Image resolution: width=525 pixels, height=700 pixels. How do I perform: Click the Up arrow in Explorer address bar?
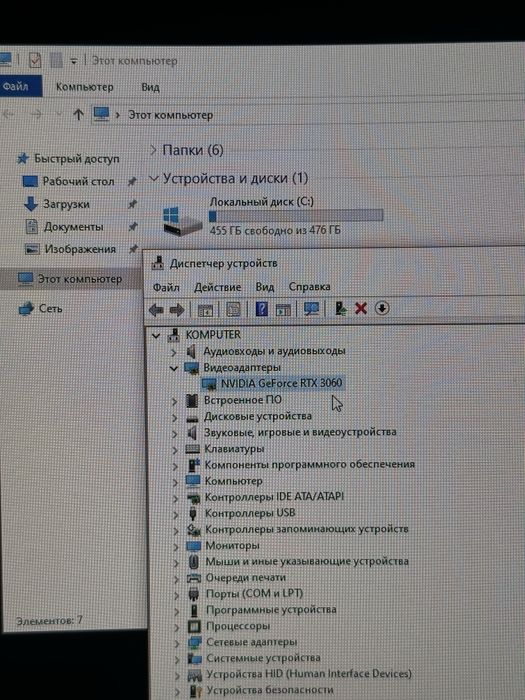coord(78,115)
